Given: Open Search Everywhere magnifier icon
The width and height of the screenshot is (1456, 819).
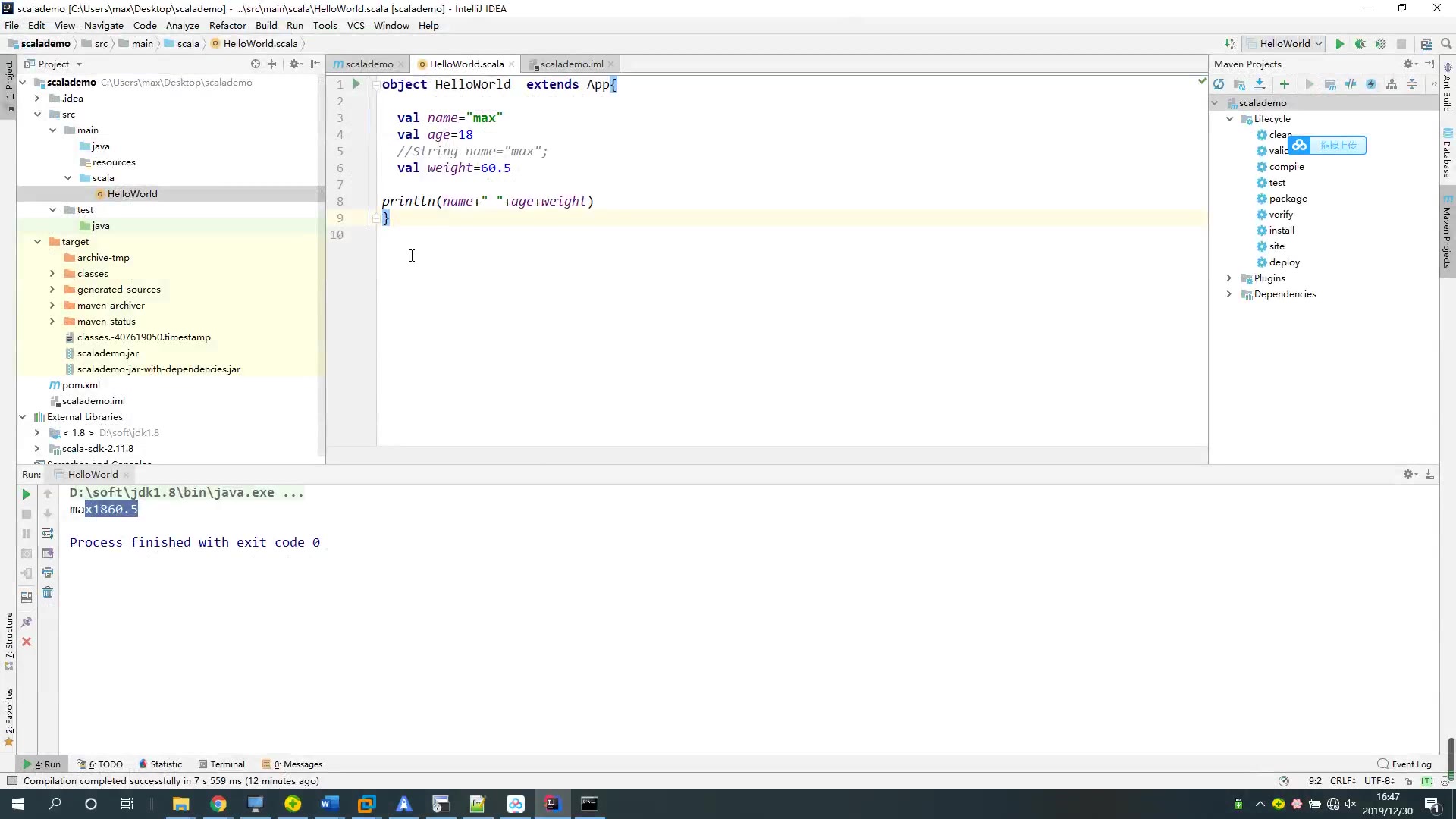Looking at the screenshot, I should click(x=1446, y=44).
